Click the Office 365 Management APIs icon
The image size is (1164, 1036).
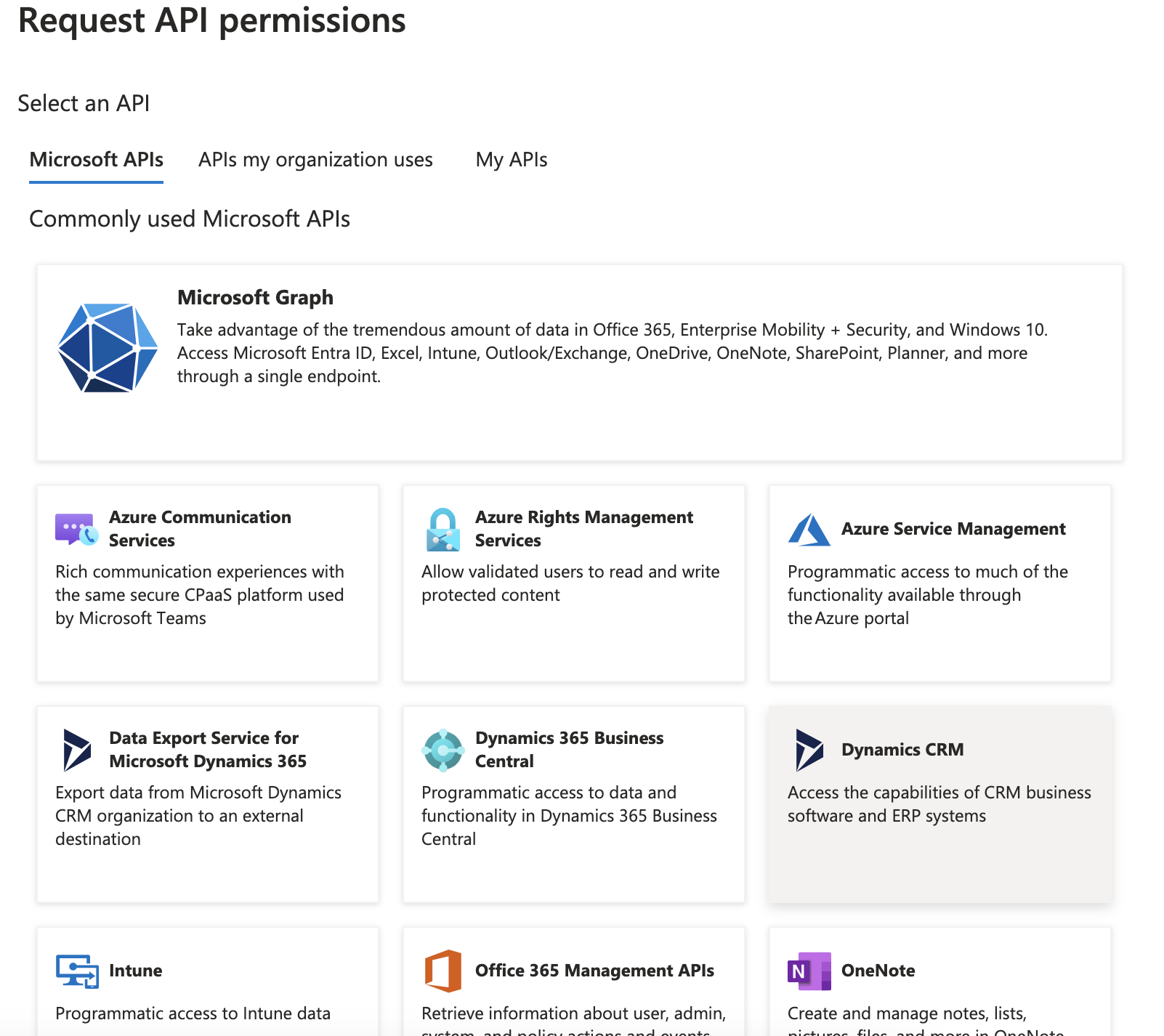click(x=442, y=971)
